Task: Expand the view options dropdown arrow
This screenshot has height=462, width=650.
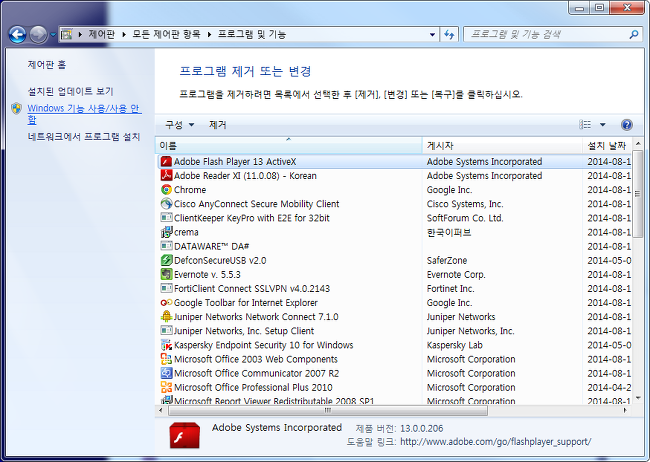Action: coord(603,124)
